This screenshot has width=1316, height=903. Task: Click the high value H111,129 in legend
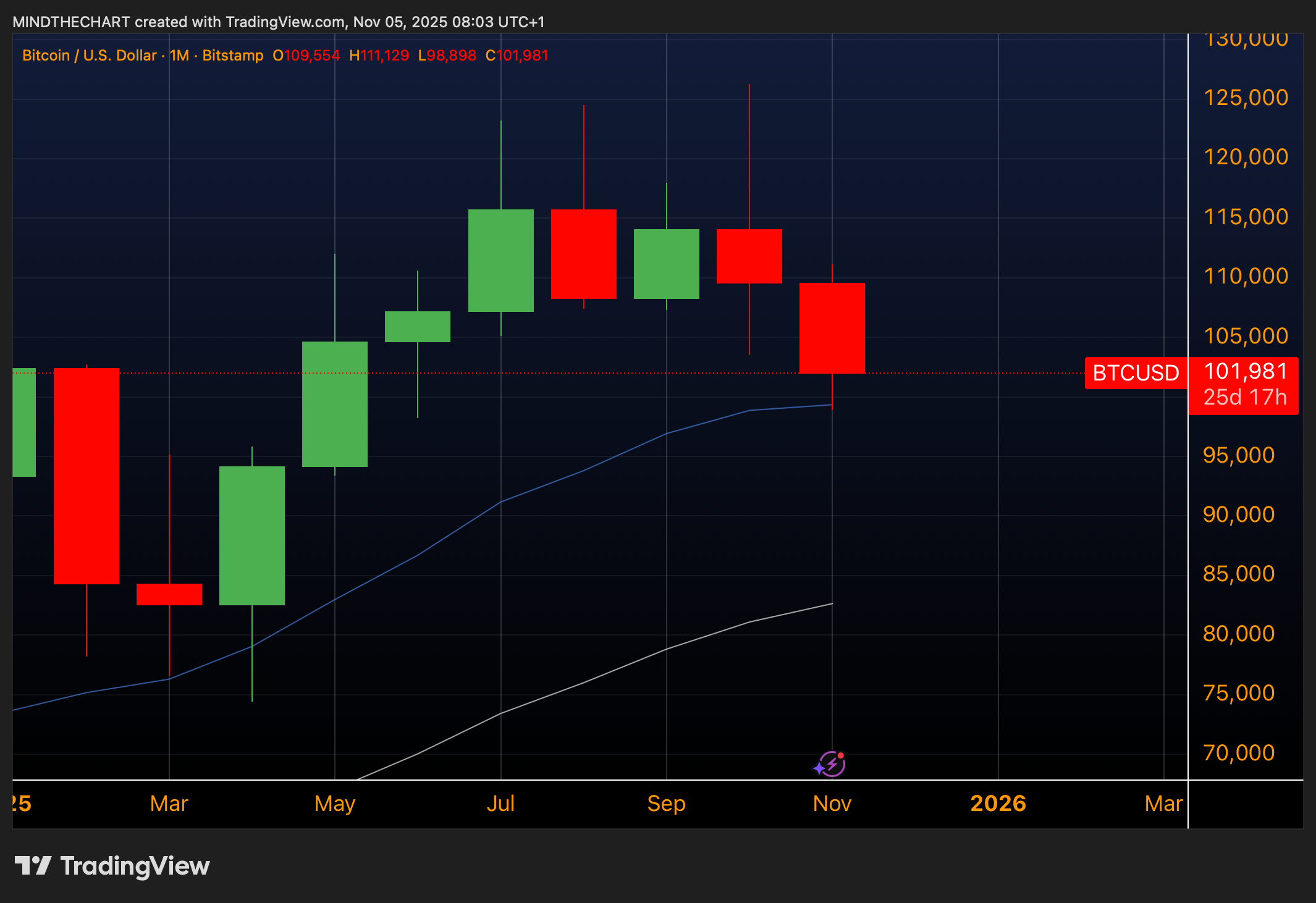click(x=379, y=56)
